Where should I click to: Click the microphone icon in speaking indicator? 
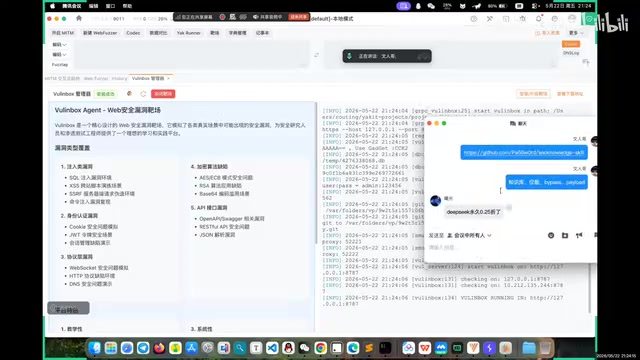349,56
